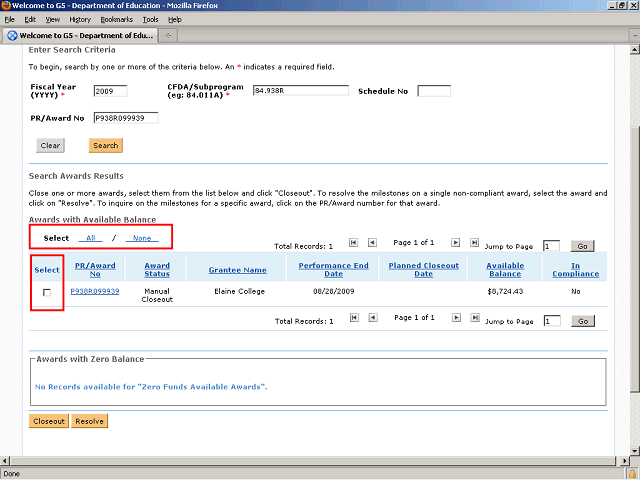Open the History menu
Viewport: 640px width, 480px height.
(80, 19)
